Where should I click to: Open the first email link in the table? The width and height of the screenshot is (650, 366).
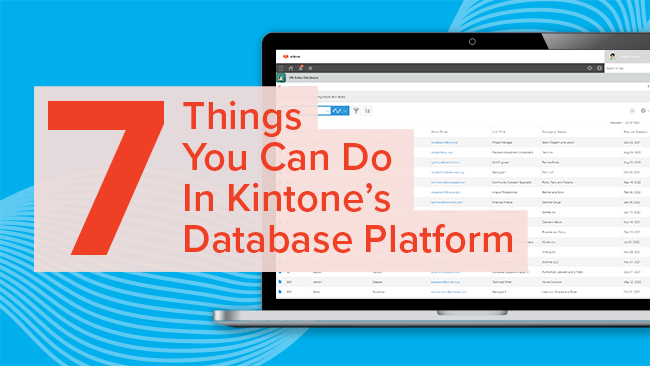tap(444, 142)
